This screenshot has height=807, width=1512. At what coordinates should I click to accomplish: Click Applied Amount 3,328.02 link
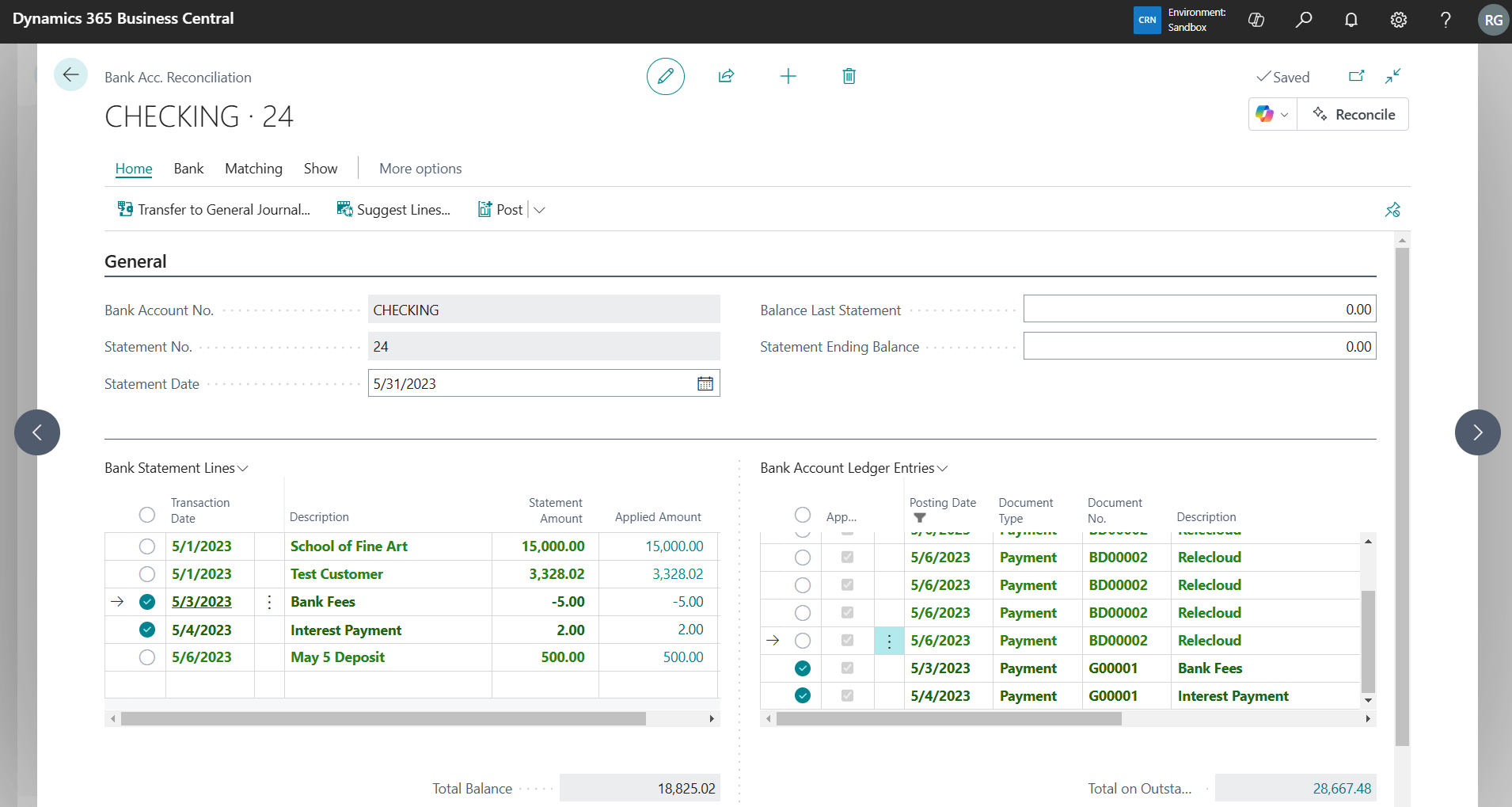(678, 574)
